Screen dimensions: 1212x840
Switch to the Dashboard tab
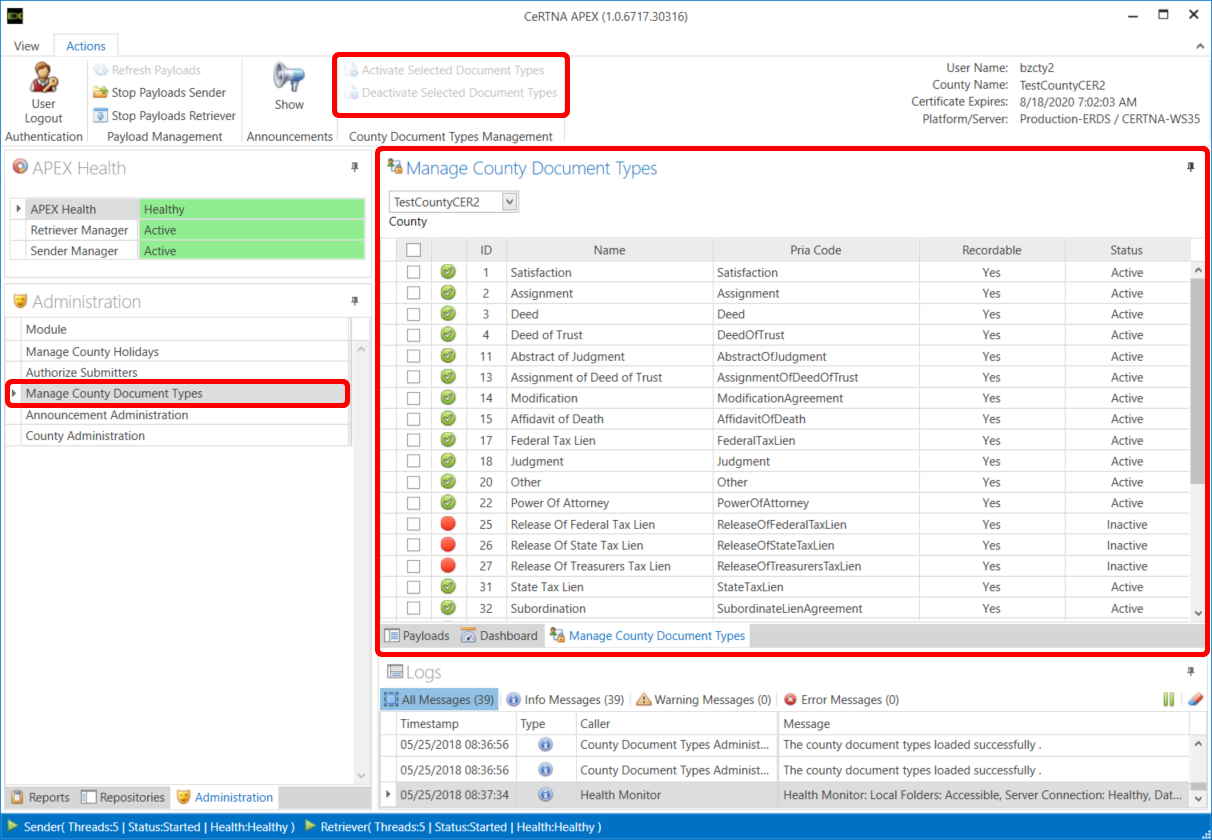click(499, 636)
